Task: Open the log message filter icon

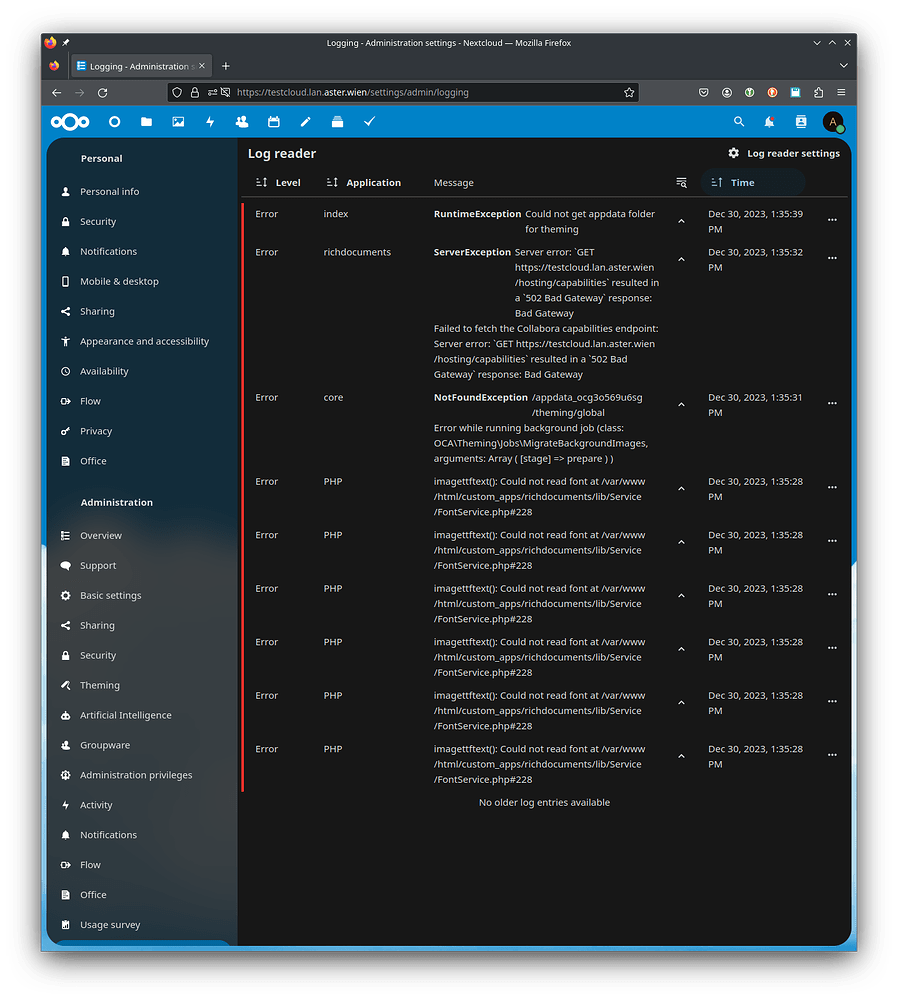Action: click(681, 182)
